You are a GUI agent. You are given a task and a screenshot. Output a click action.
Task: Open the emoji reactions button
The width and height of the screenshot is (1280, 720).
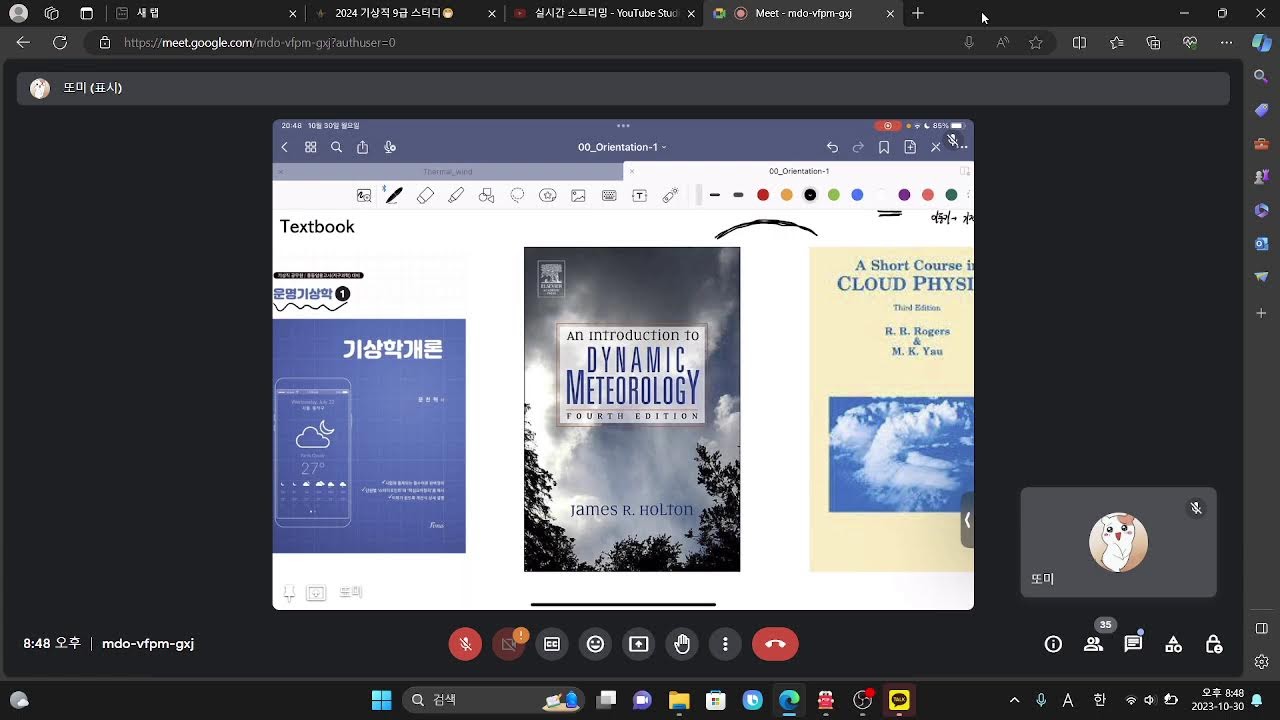pyautogui.click(x=595, y=644)
